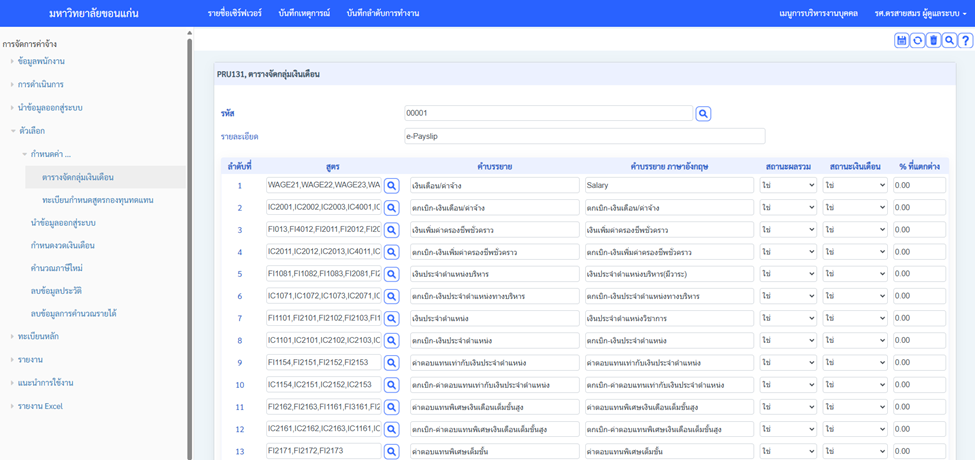Viewport: 975px width, 460px height.
Task: Select คำนวณภาษีใหม่ in the sidebar
Action: (56, 268)
